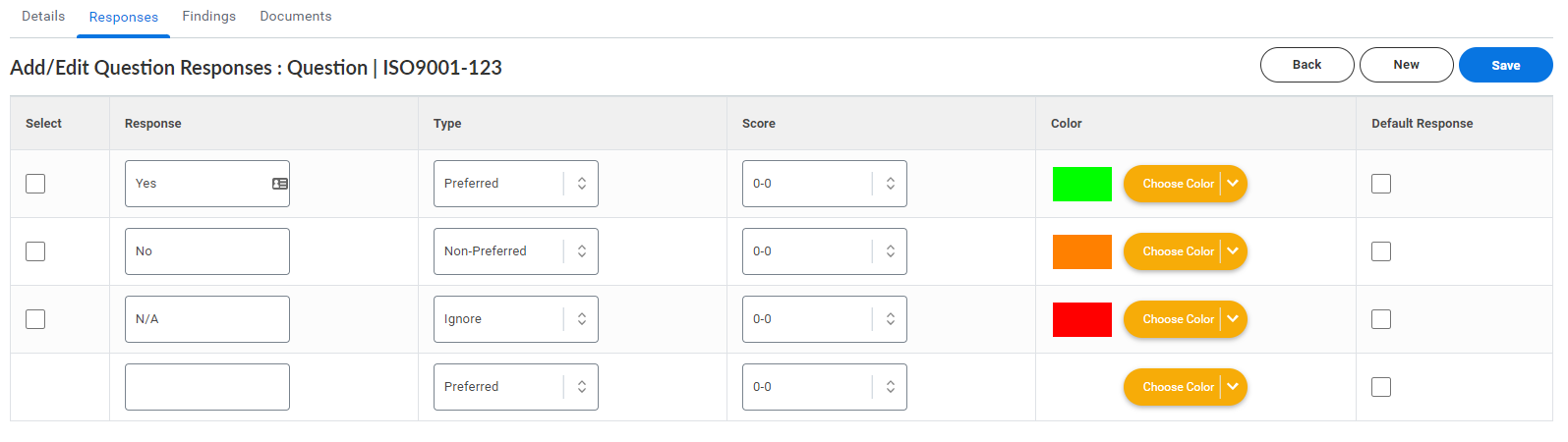This screenshot has width=1568, height=442.
Task: Click the New button
Action: (x=1407, y=65)
